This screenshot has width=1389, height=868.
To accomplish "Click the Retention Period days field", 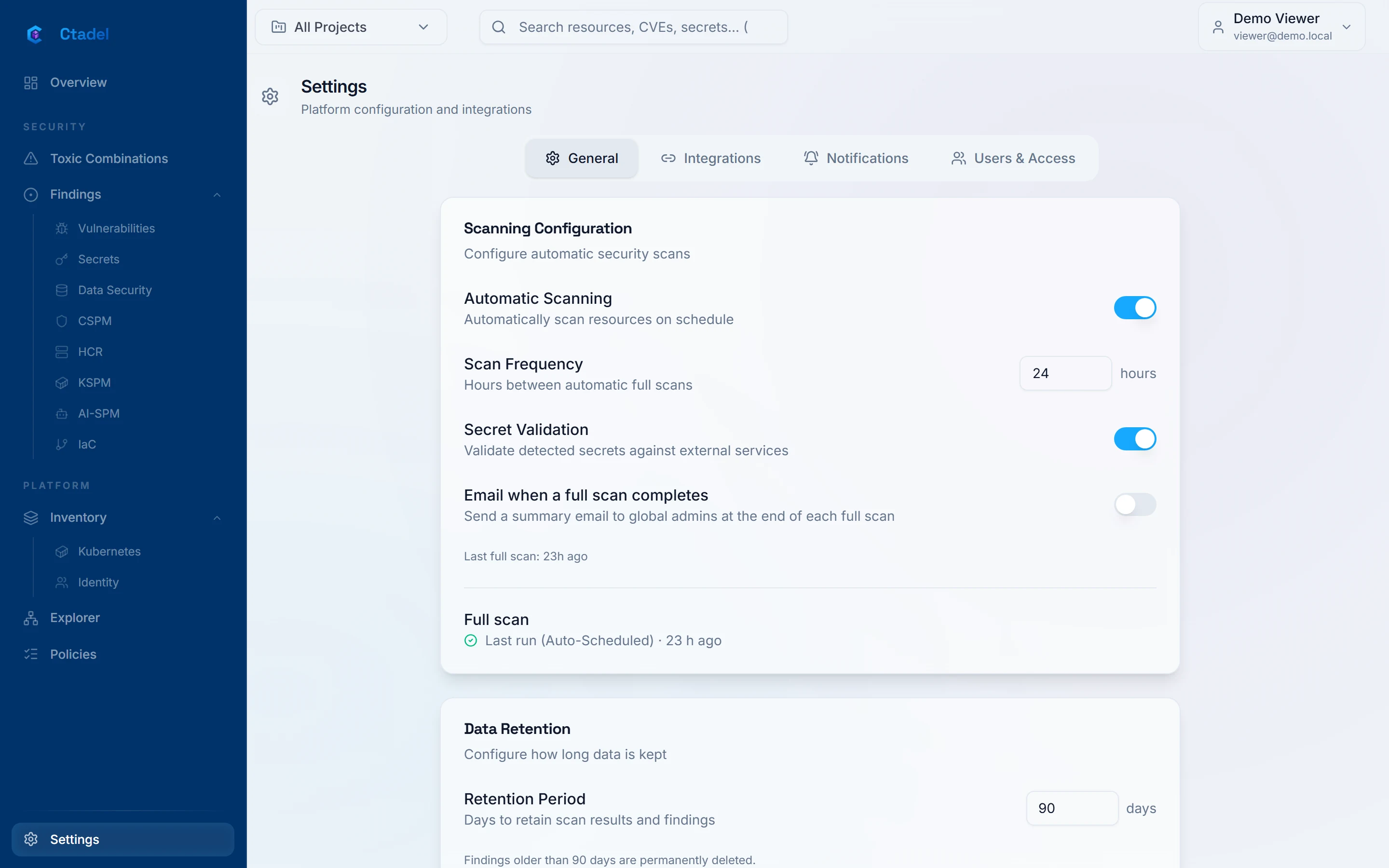I will (x=1072, y=808).
